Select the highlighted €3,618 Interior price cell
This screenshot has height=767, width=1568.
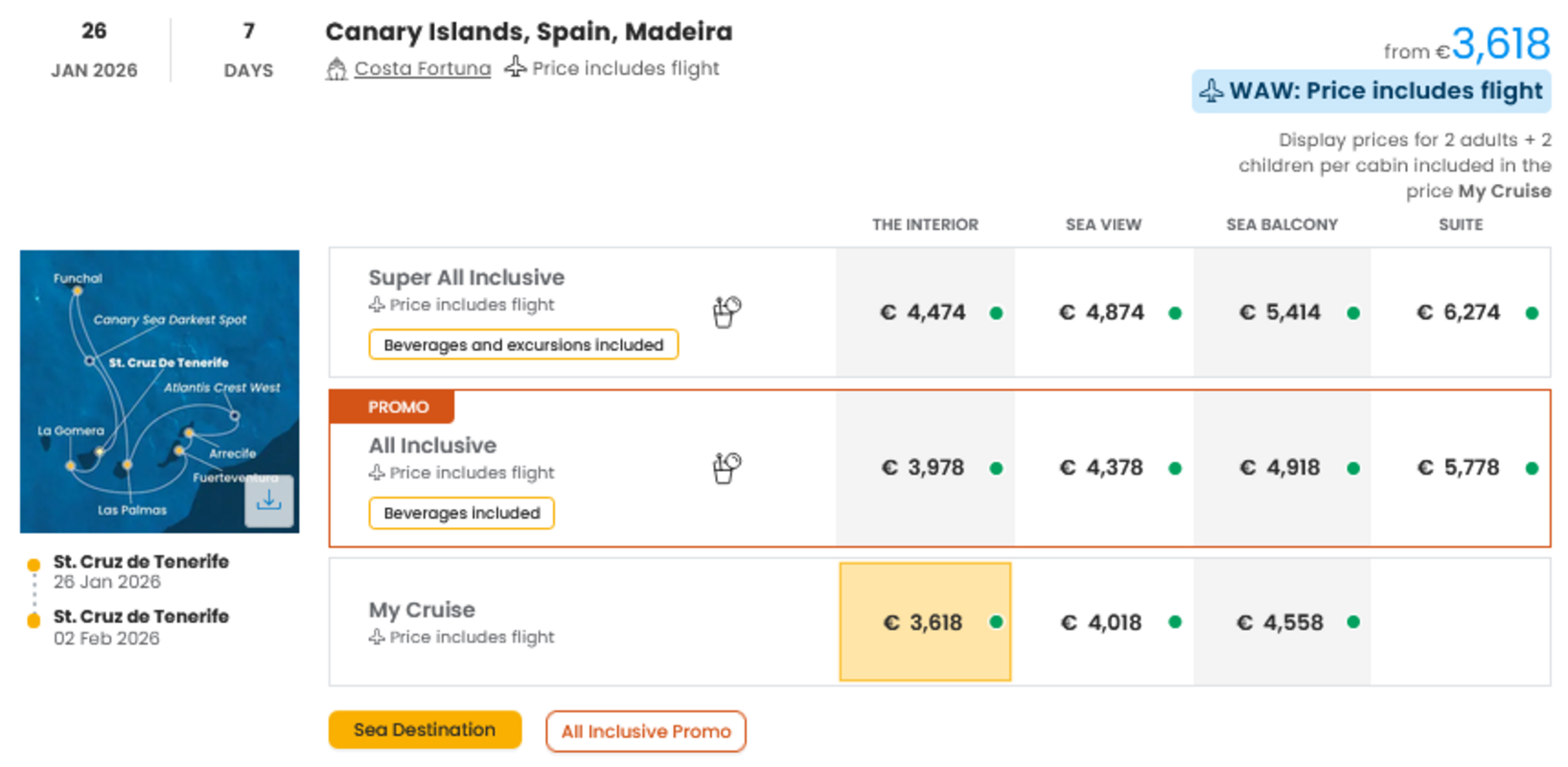pos(924,622)
